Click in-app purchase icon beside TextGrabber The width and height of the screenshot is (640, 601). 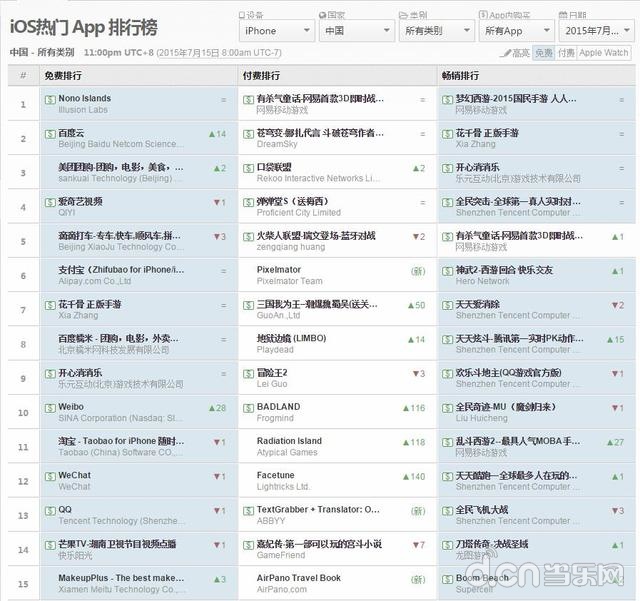[249, 511]
